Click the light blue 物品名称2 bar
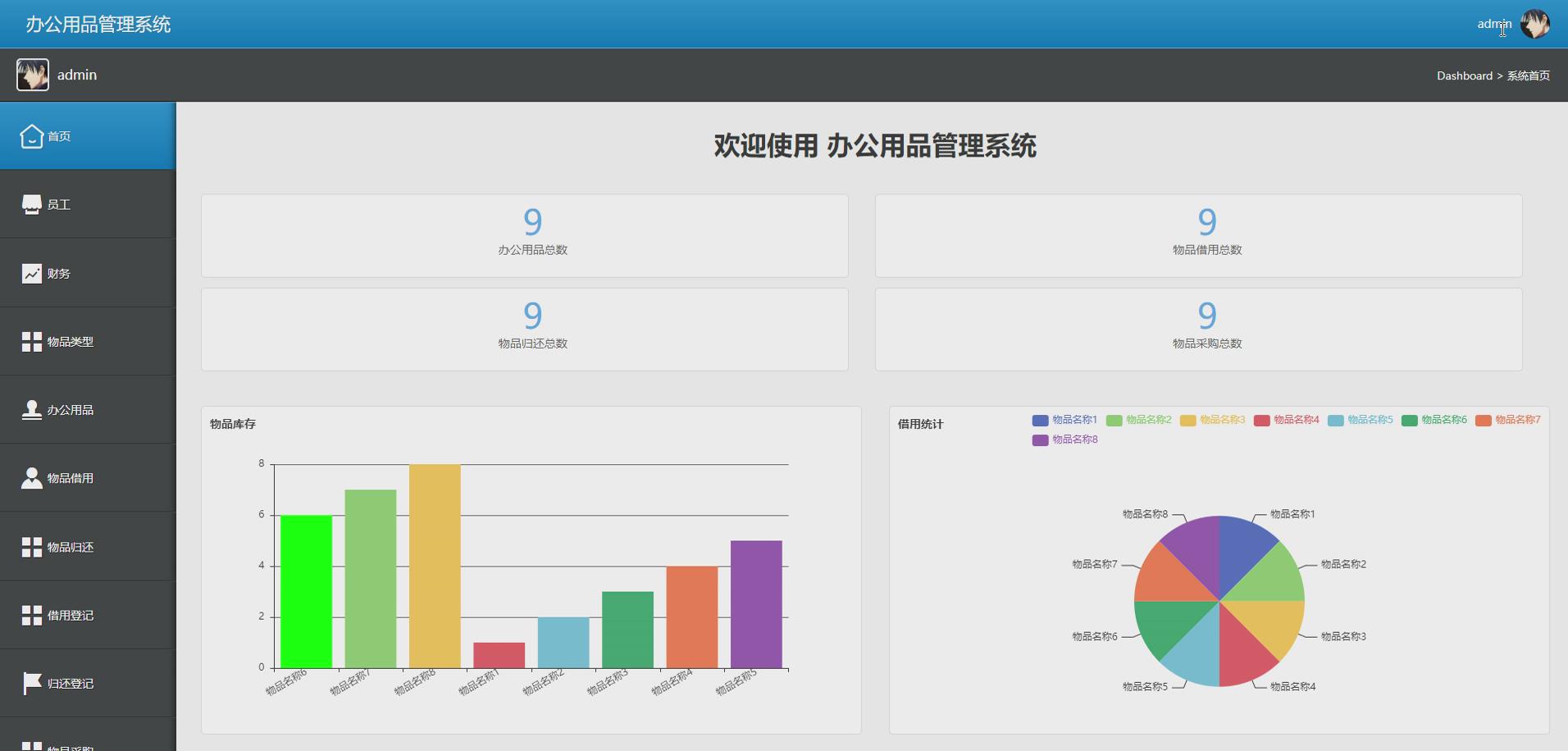This screenshot has width=1568, height=751. [x=563, y=643]
